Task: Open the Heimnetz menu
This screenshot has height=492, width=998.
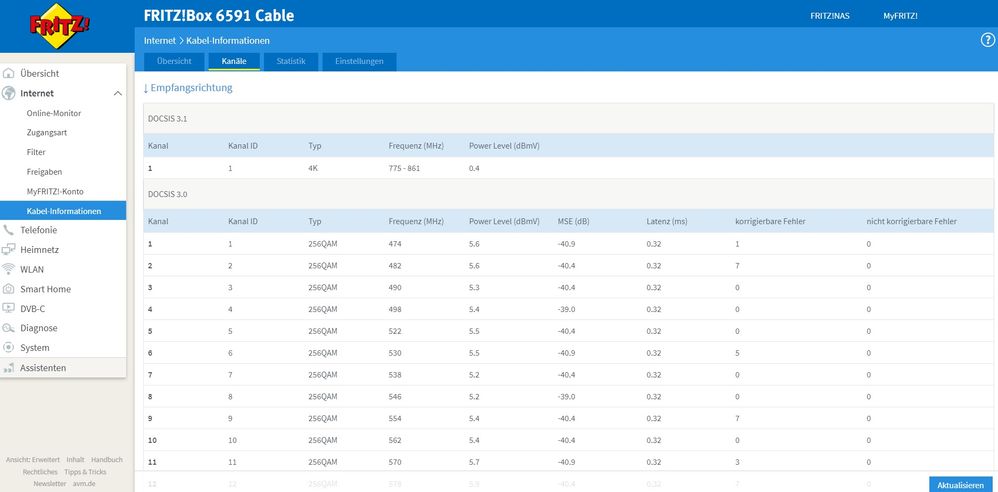Action: coord(39,250)
